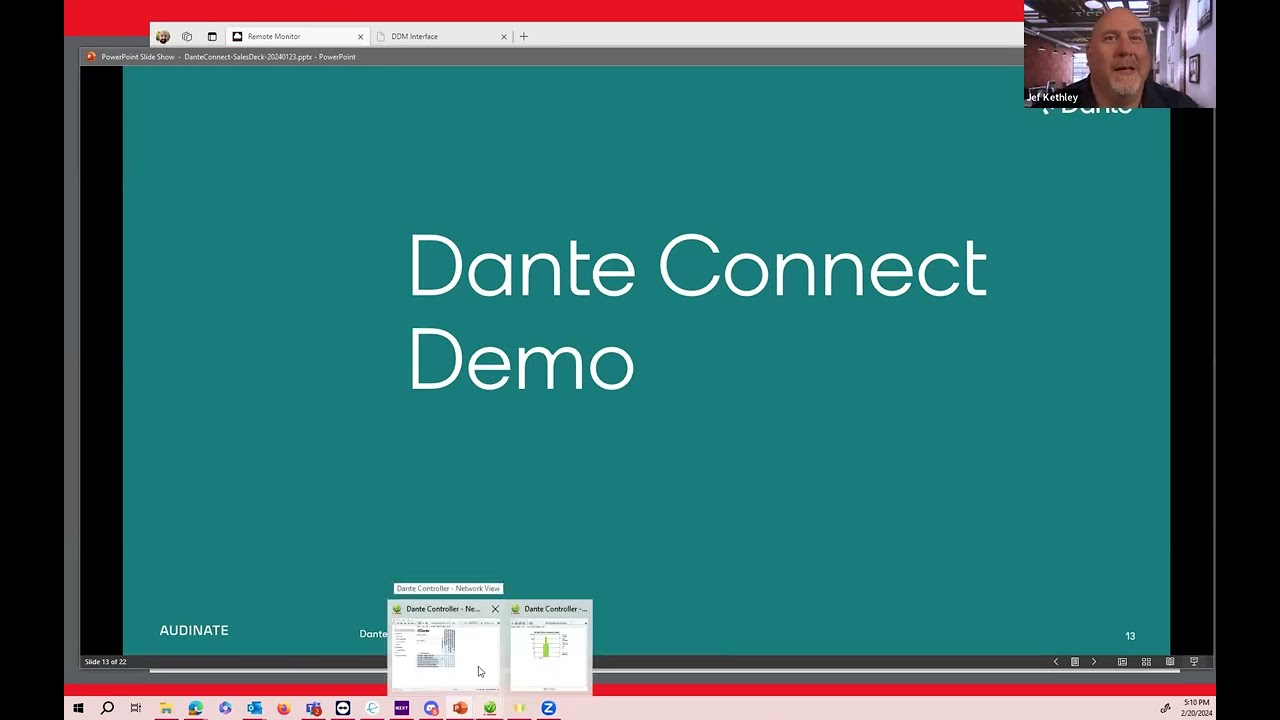Open Zoom from the taskbar
This screenshot has height=720, width=1280.
tap(548, 708)
